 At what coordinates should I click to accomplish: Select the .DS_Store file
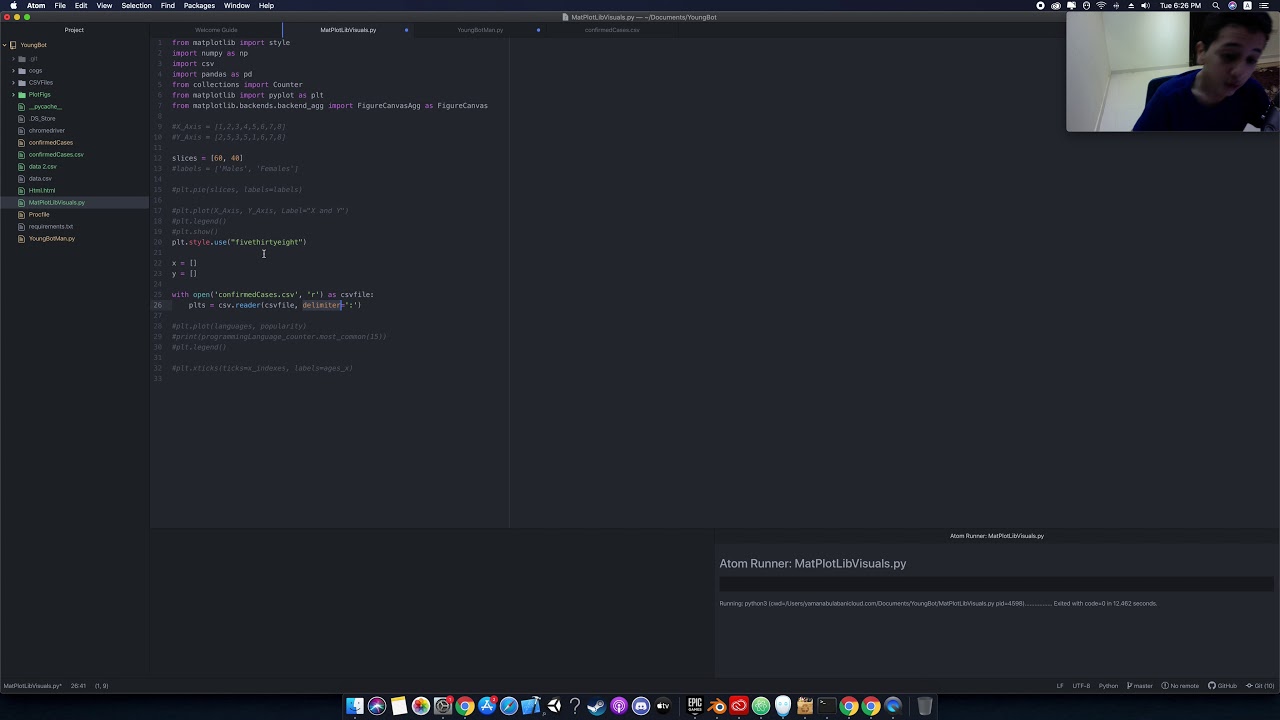[x=42, y=118]
